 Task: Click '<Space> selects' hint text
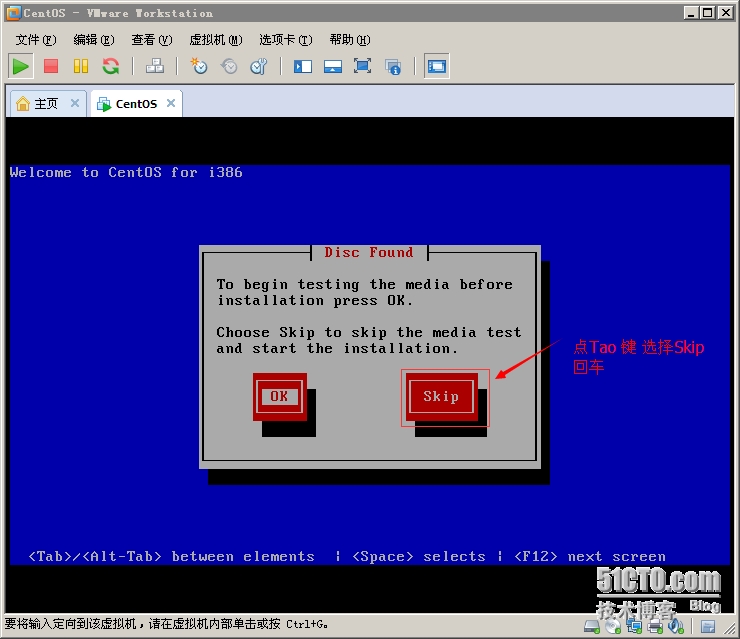[x=419, y=556]
